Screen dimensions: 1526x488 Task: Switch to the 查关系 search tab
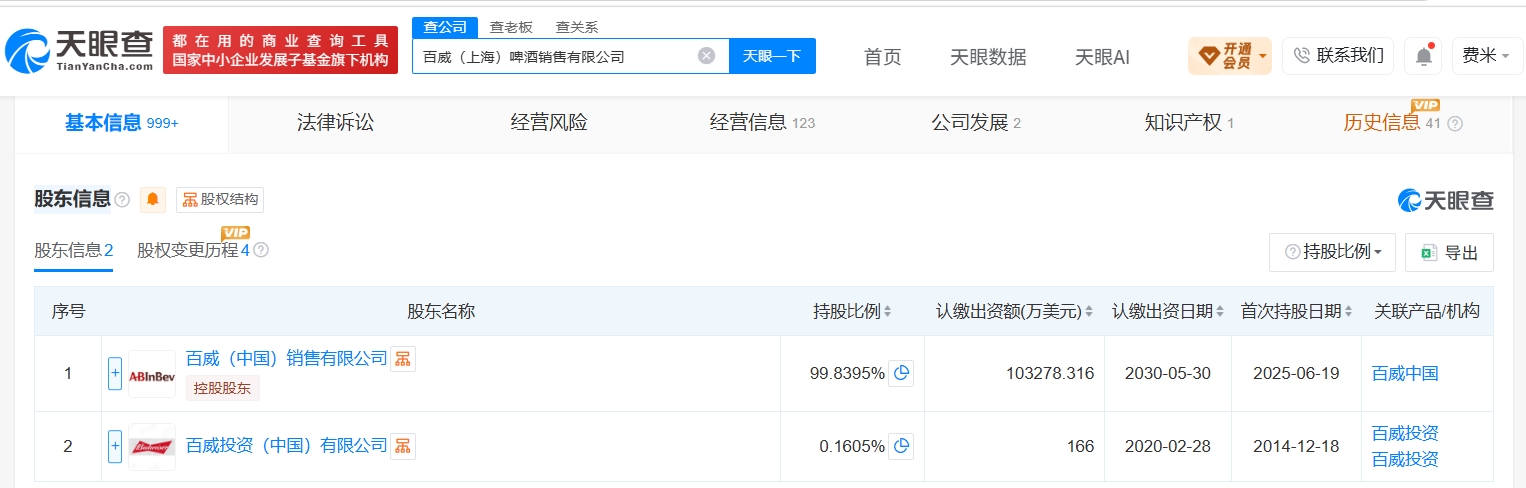click(577, 27)
